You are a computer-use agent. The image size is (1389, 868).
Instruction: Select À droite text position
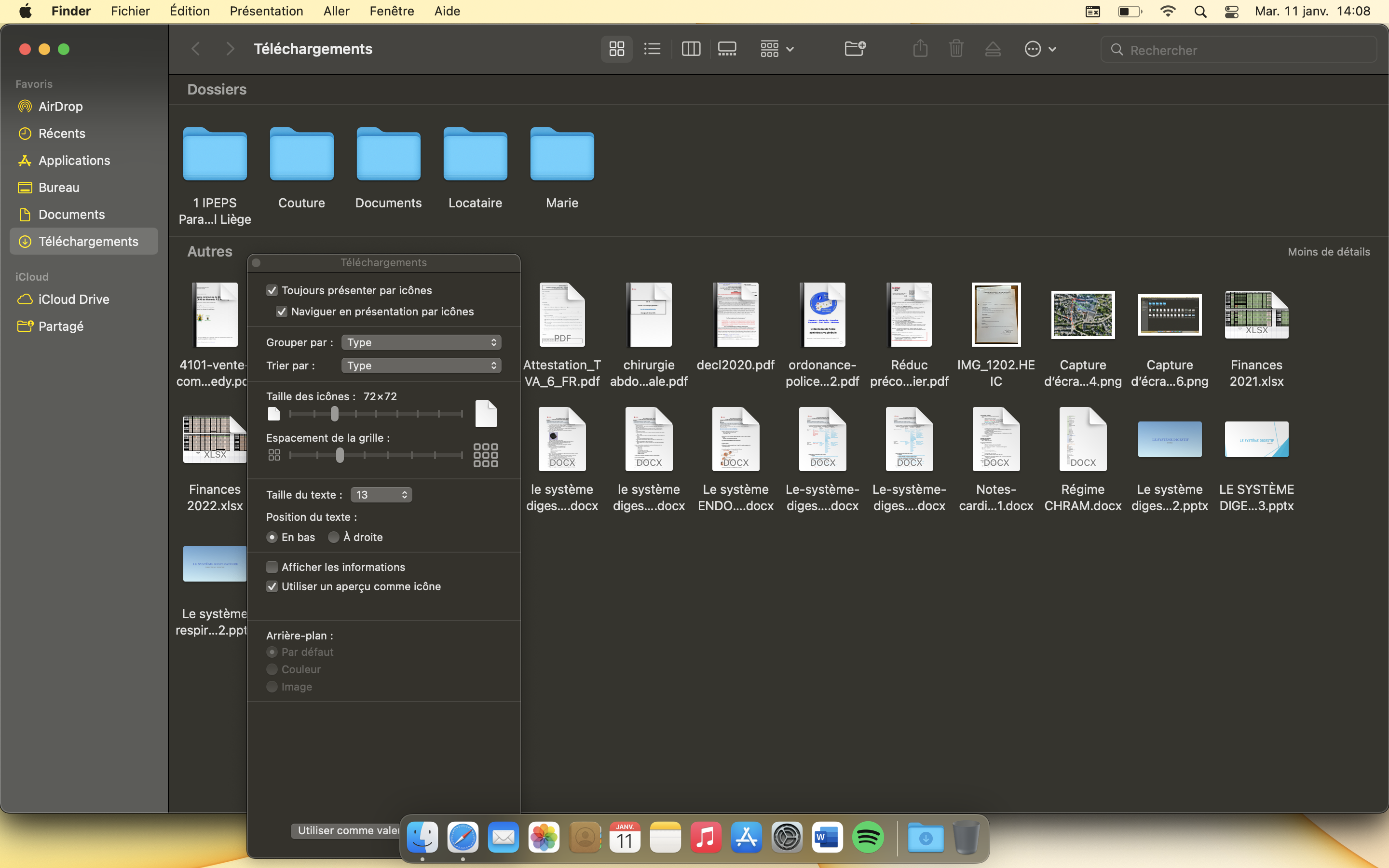pyautogui.click(x=333, y=537)
